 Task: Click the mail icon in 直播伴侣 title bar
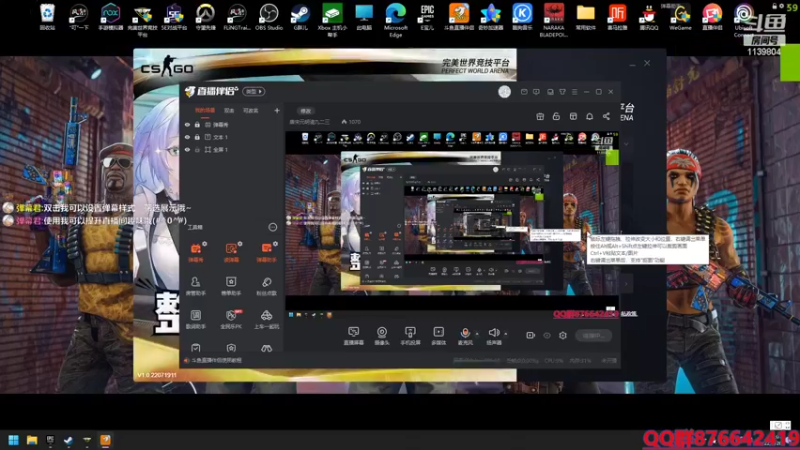coord(524,92)
